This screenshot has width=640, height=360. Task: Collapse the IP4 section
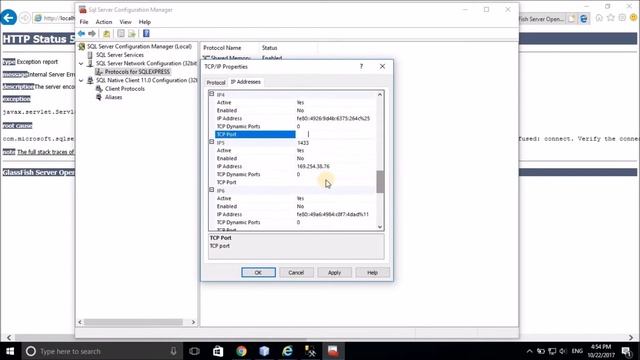[x=212, y=94]
